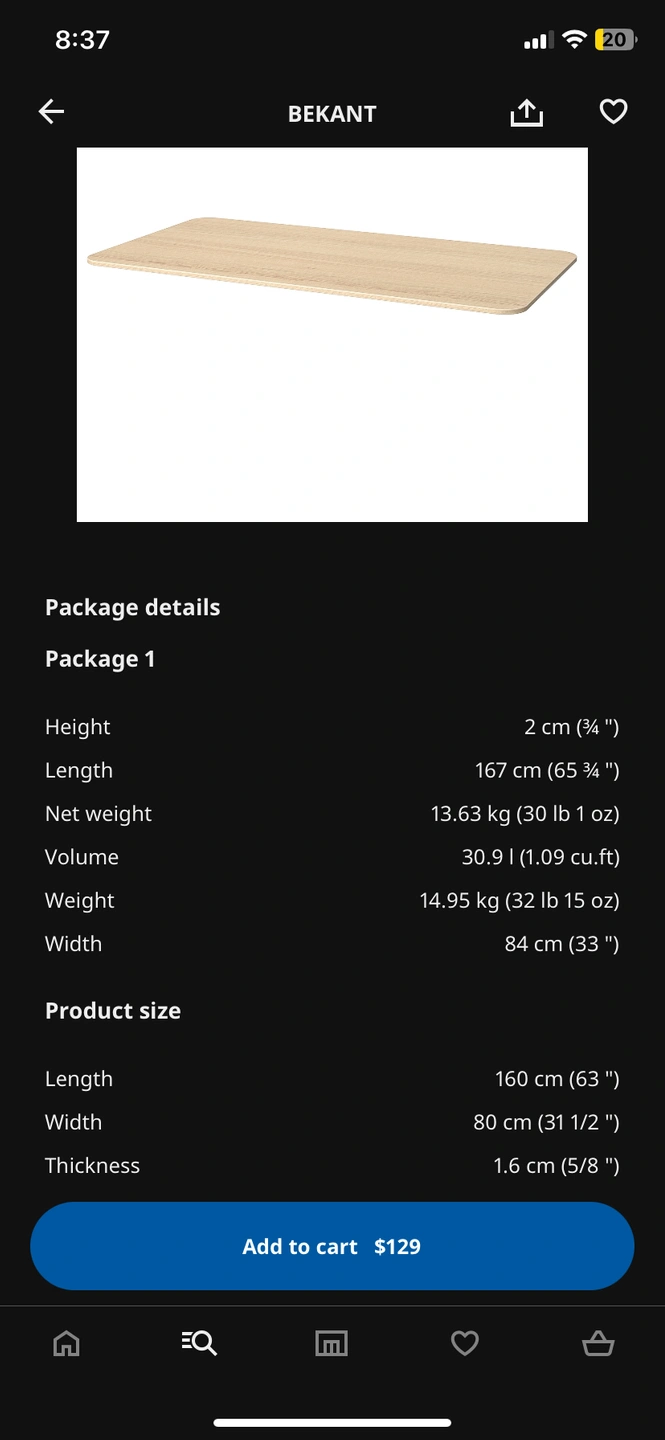Image resolution: width=665 pixels, height=1440 pixels.
Task: Tap the package Length 167 cm row
Action: pyautogui.click(x=332, y=771)
